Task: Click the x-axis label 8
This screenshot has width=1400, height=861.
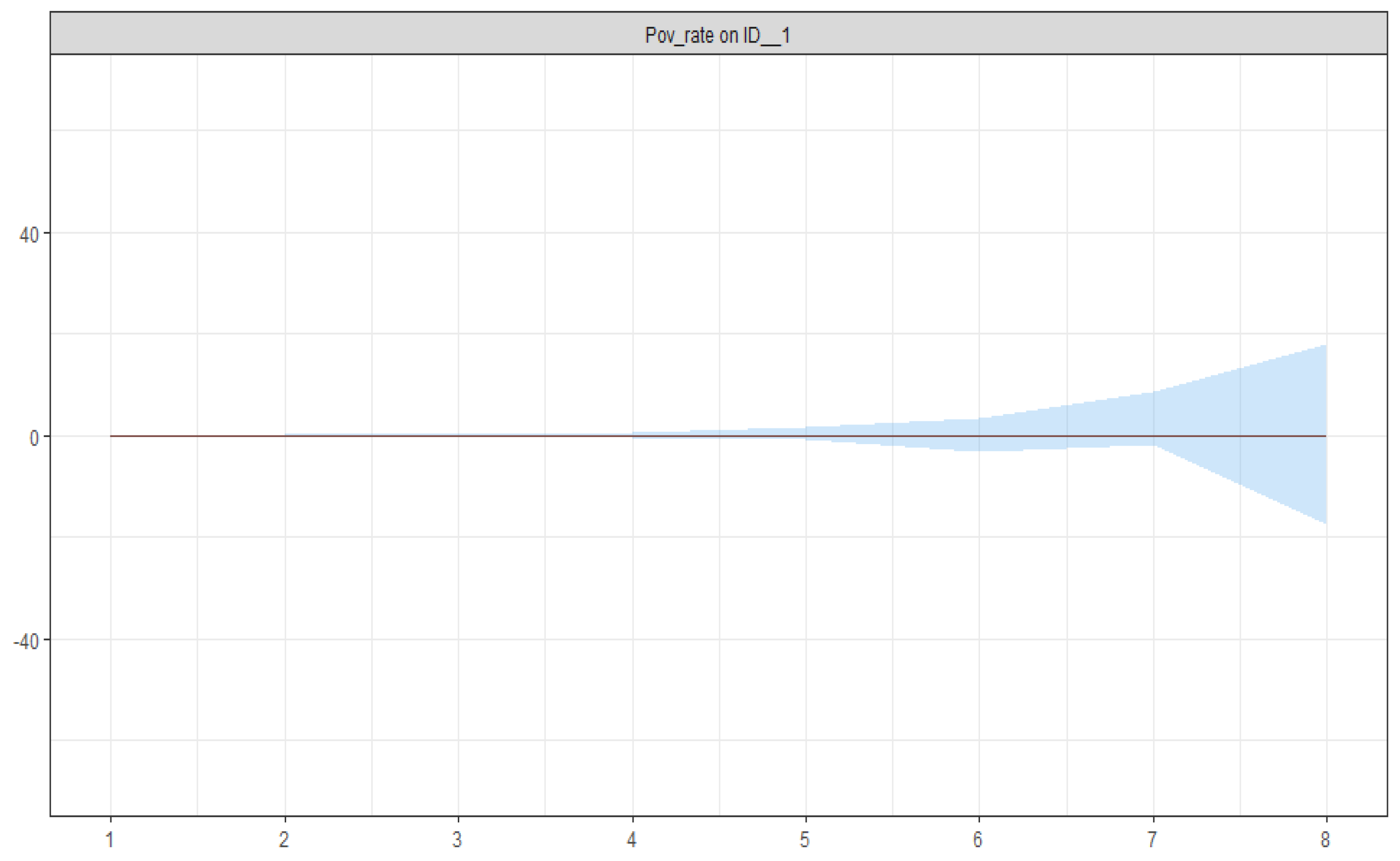Action: [1326, 839]
